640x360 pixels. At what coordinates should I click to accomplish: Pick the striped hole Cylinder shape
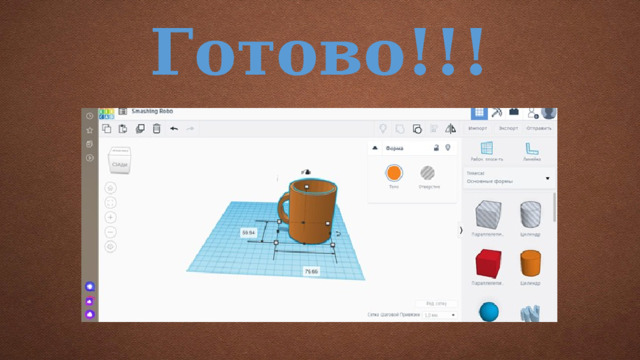point(530,214)
